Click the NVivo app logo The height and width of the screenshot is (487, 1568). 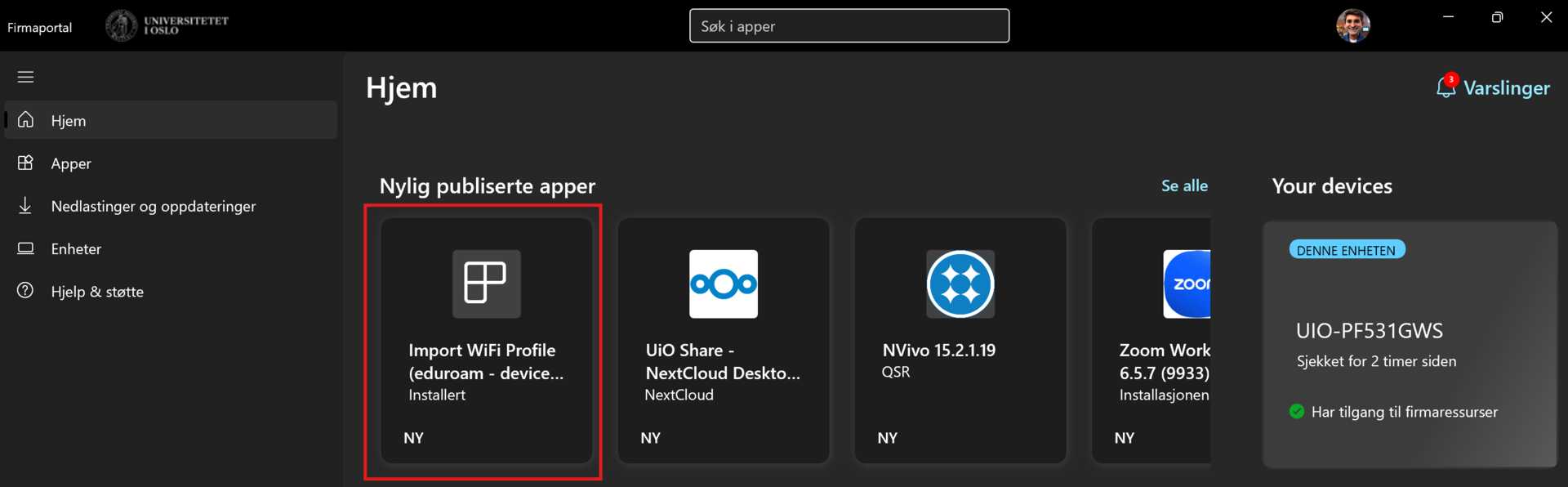click(960, 284)
